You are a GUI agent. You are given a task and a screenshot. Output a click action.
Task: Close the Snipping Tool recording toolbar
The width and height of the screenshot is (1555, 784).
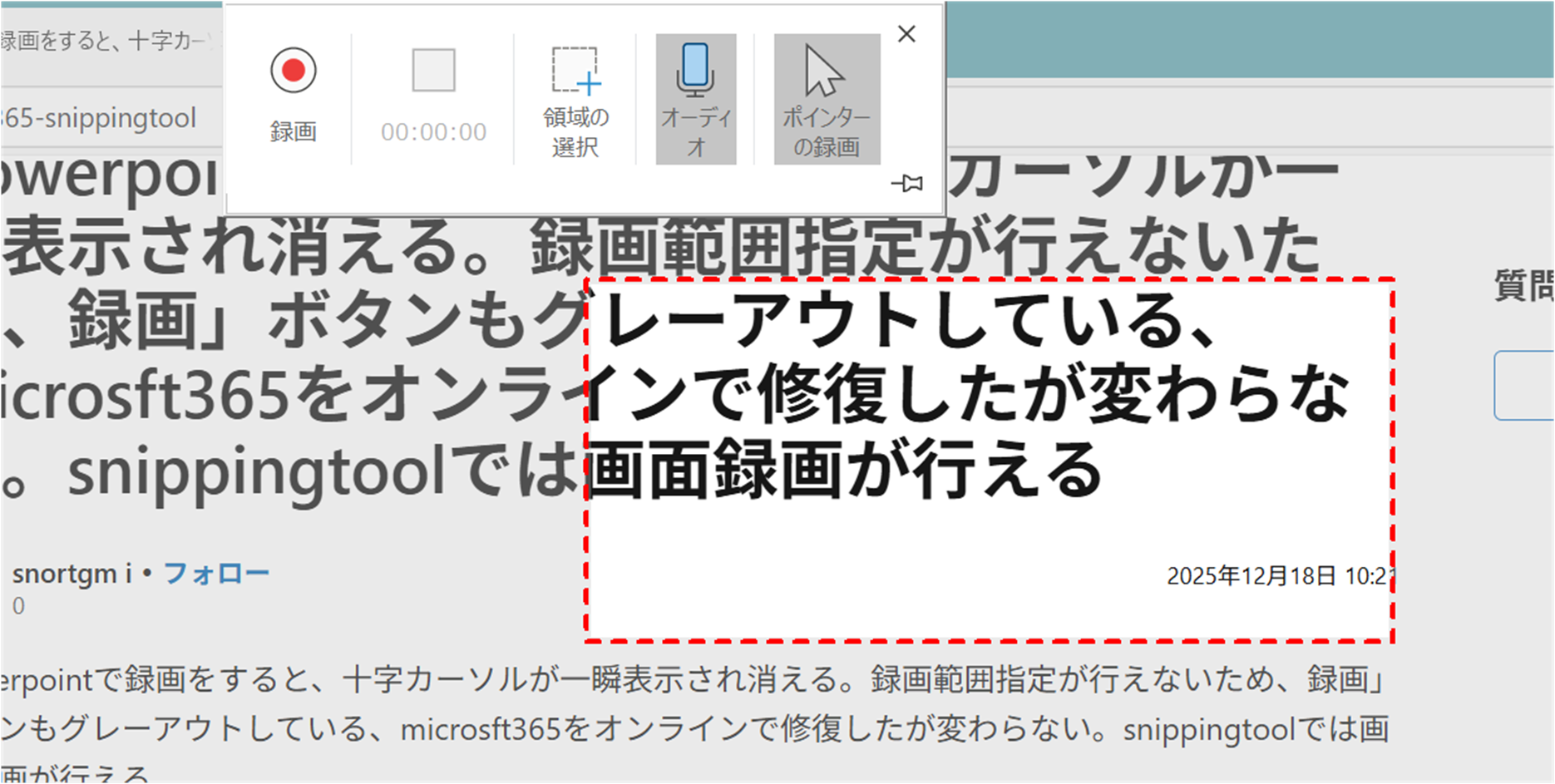point(906,34)
